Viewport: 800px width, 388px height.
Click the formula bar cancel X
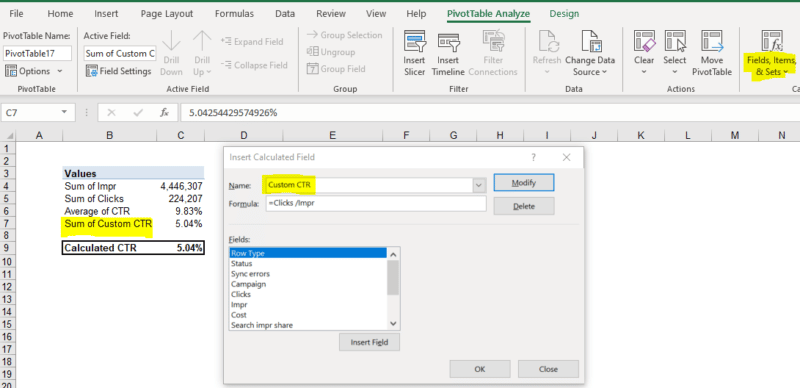pyautogui.click(x=111, y=112)
